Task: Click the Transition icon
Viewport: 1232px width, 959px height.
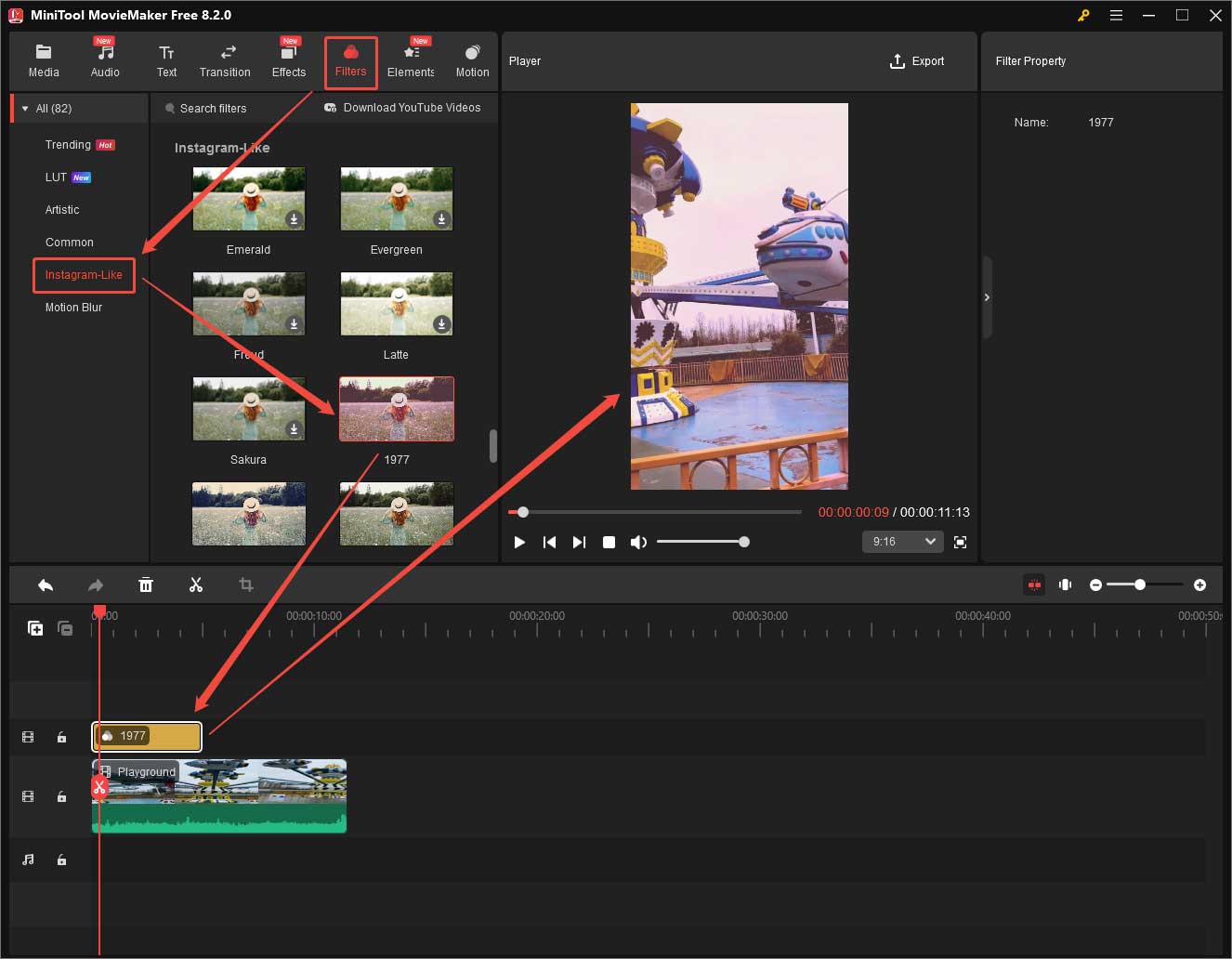Action: [225, 61]
